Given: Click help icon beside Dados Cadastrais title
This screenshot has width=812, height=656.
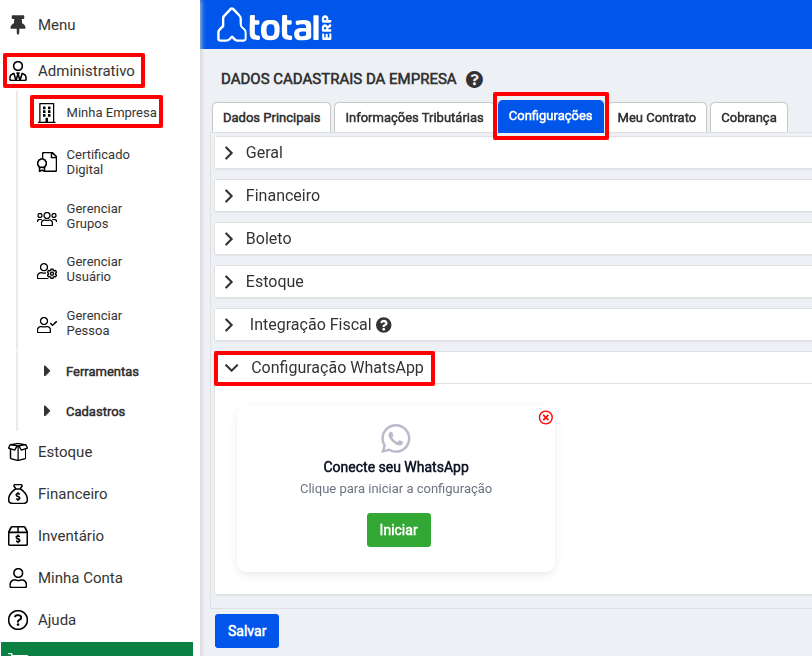Looking at the screenshot, I should click(474, 79).
